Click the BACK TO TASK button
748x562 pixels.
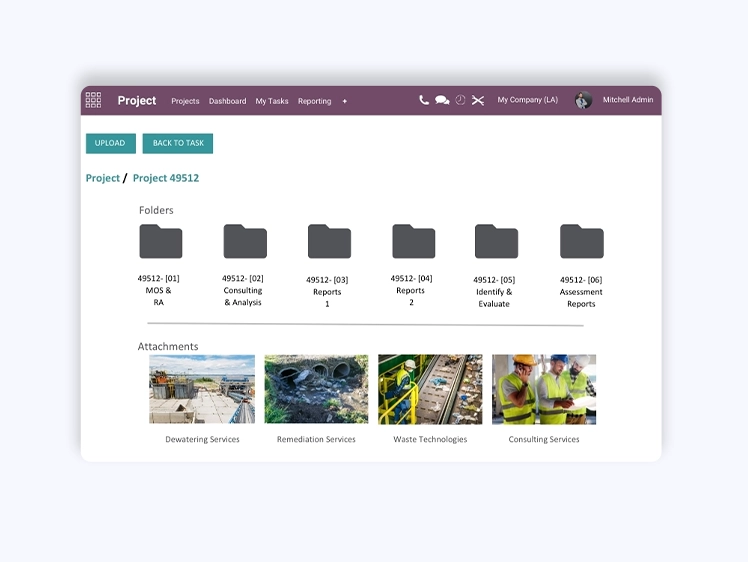point(178,143)
